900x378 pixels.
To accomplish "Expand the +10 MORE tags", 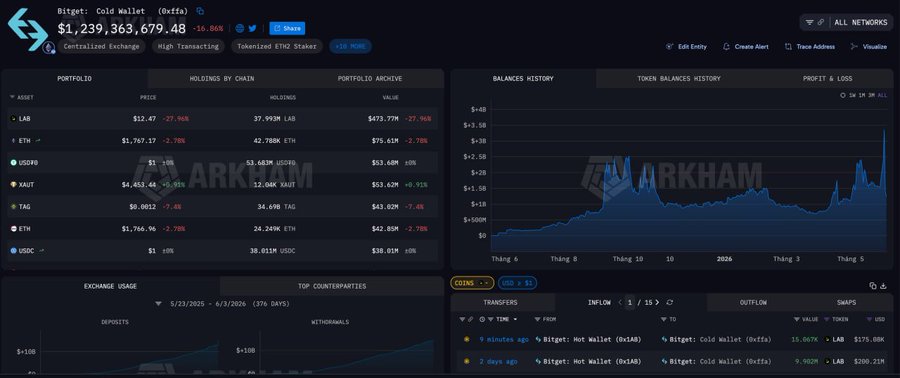I will 350,46.
